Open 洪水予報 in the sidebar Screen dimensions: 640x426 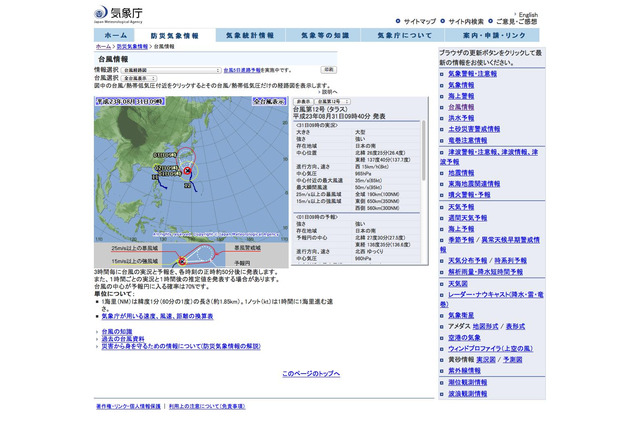[x=461, y=118]
